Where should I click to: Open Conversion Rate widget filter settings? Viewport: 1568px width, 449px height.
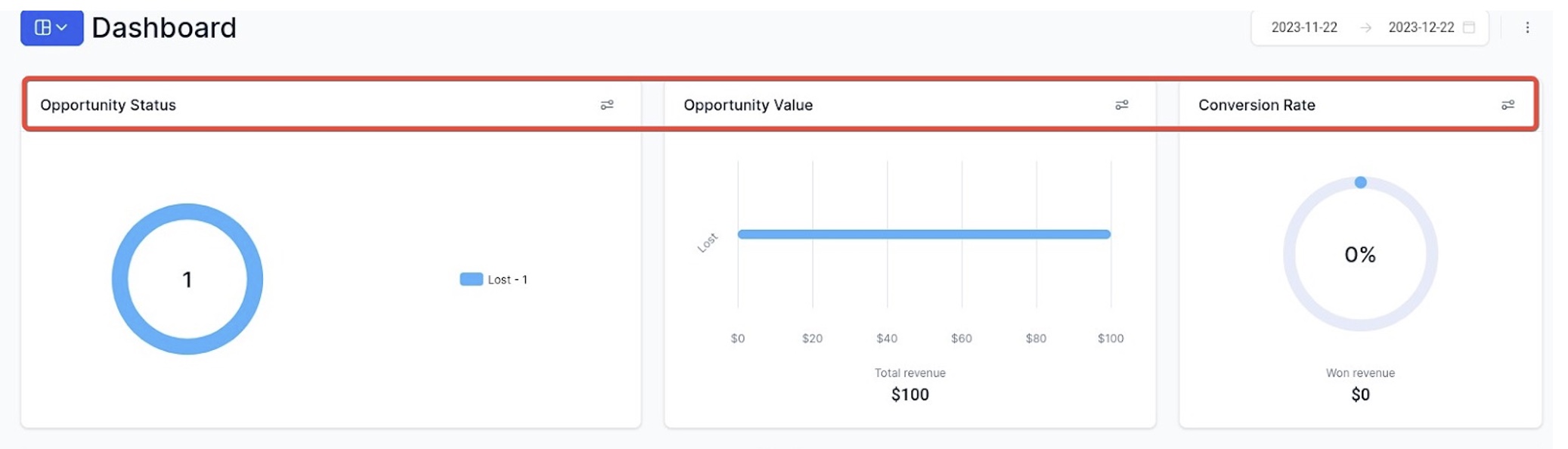[1508, 105]
